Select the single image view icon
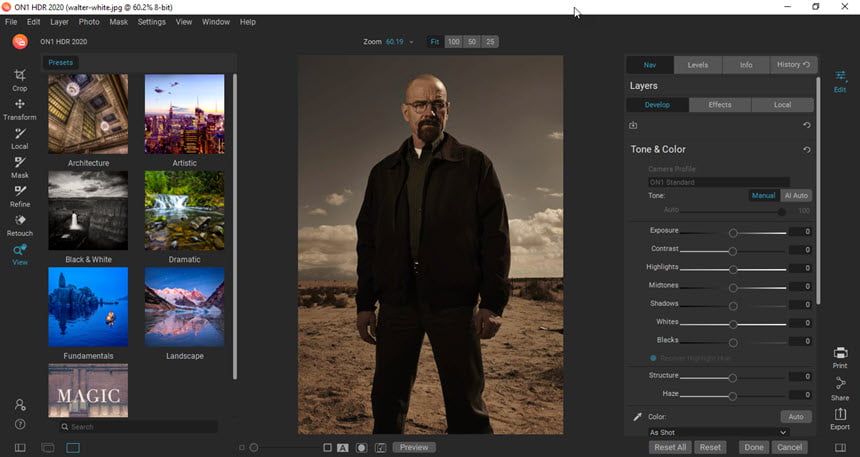This screenshot has height=457, width=860. tap(73, 448)
